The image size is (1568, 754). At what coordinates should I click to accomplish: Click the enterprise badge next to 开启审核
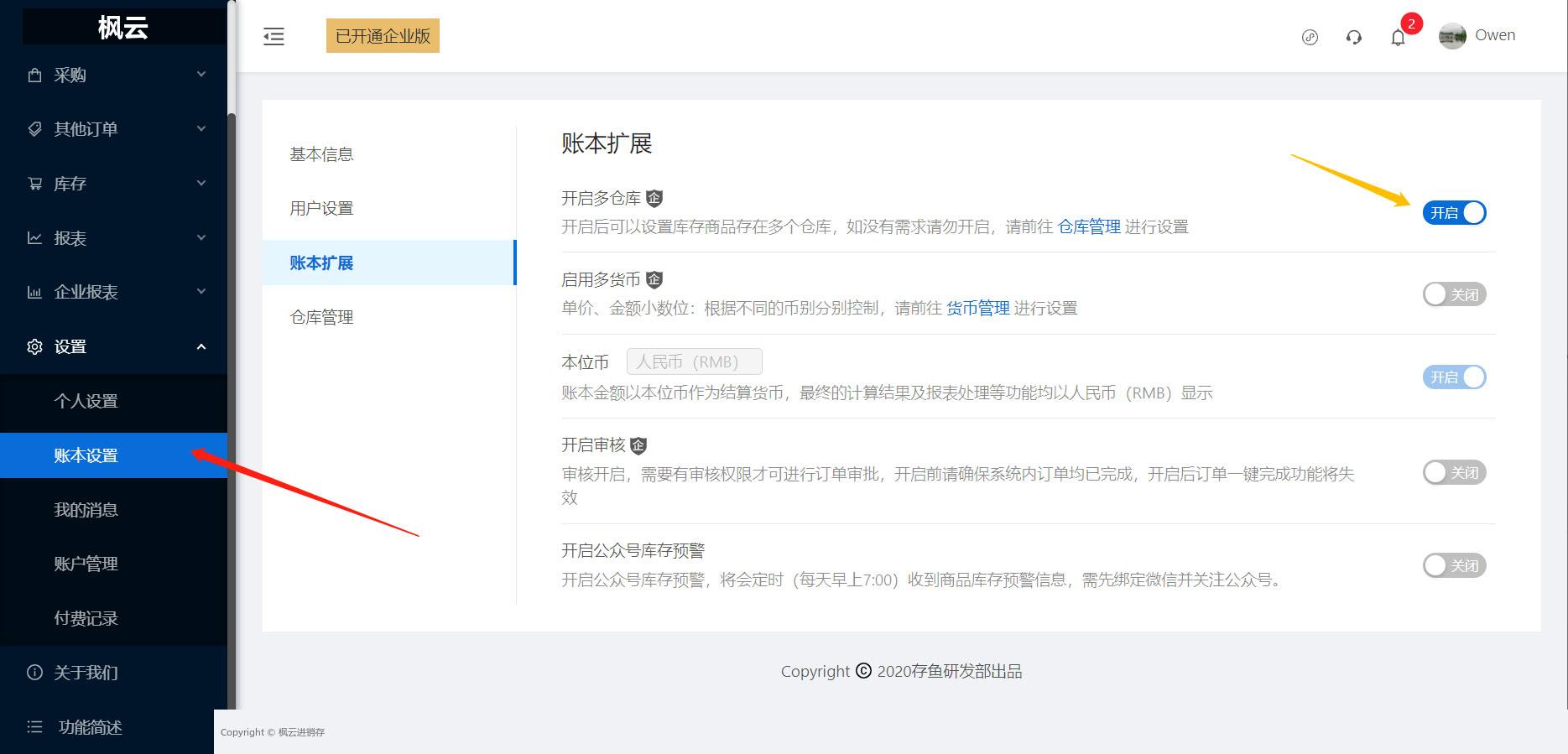click(x=638, y=445)
